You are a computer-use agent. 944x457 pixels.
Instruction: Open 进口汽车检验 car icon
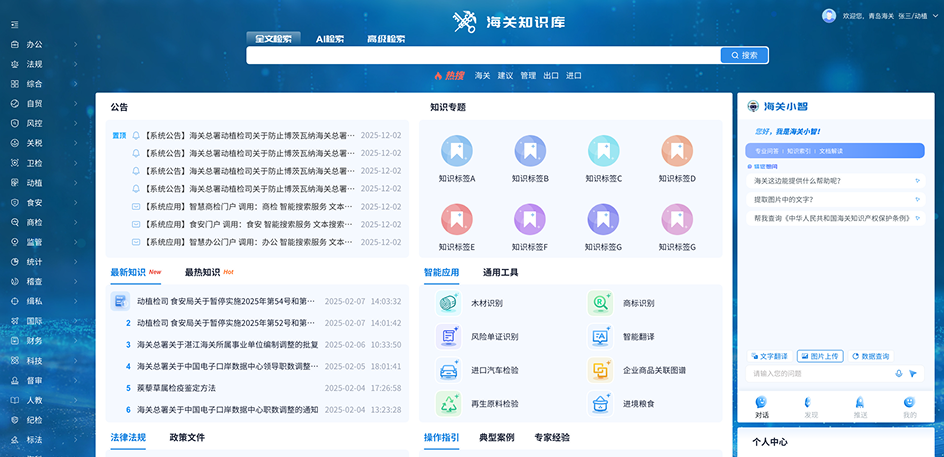[x=448, y=370]
